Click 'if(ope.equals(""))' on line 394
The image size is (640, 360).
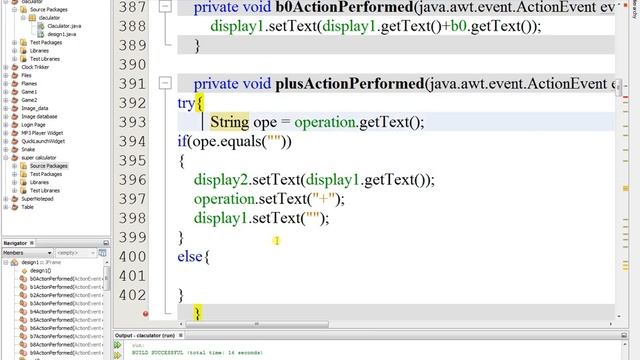(x=235, y=141)
